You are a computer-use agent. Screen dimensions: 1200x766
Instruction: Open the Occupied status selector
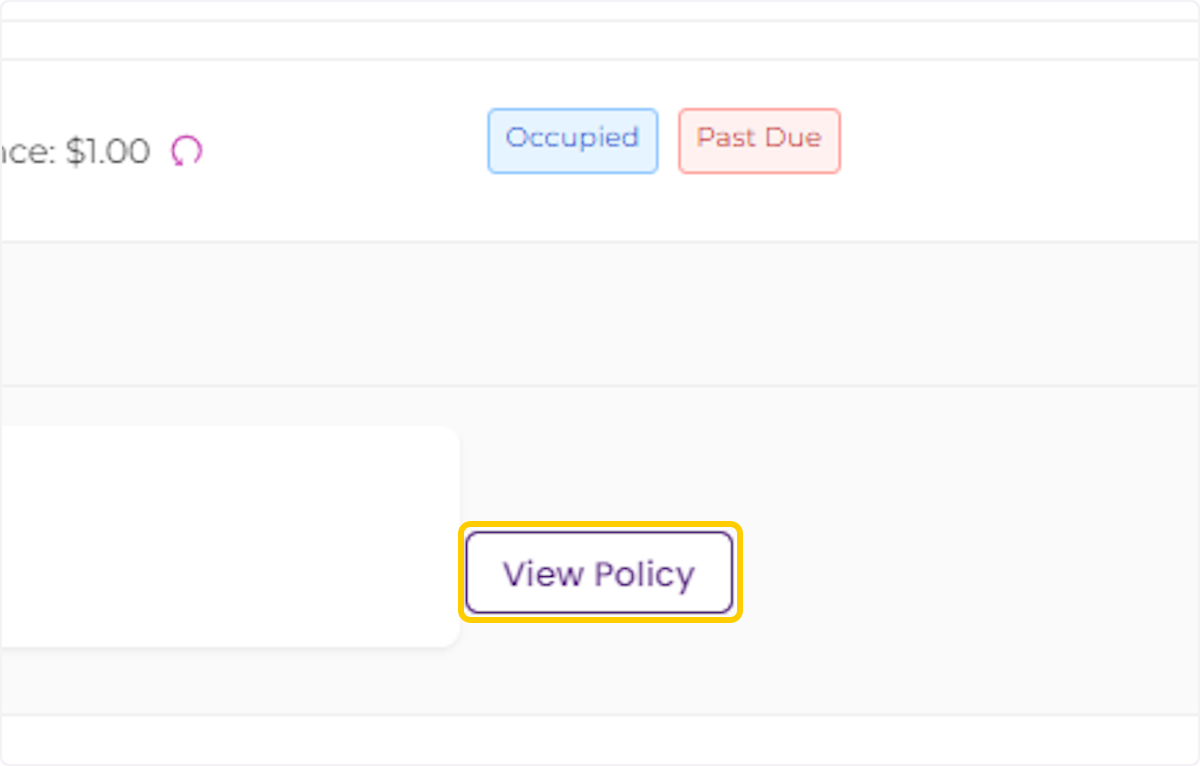pyautogui.click(x=572, y=140)
